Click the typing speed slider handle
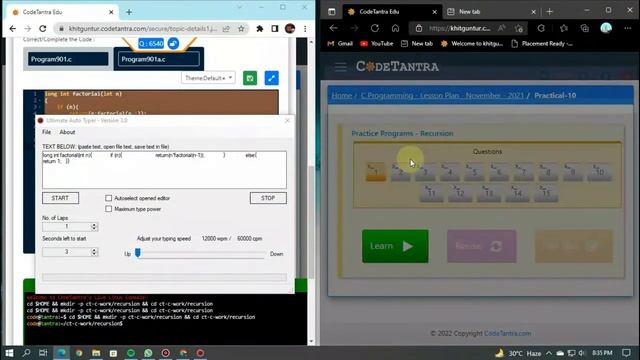640x360 pixels. tap(138, 253)
